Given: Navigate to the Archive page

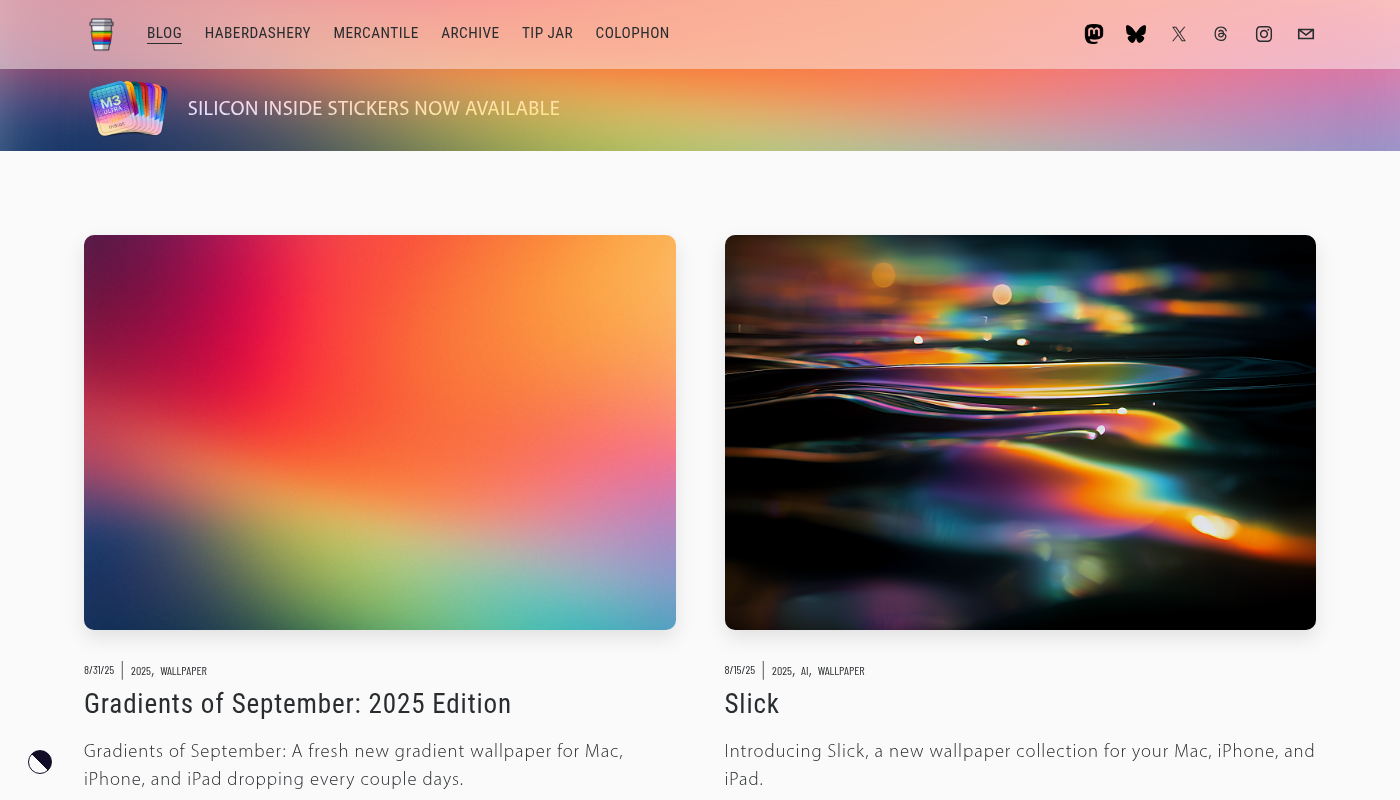Looking at the screenshot, I should coord(470,33).
